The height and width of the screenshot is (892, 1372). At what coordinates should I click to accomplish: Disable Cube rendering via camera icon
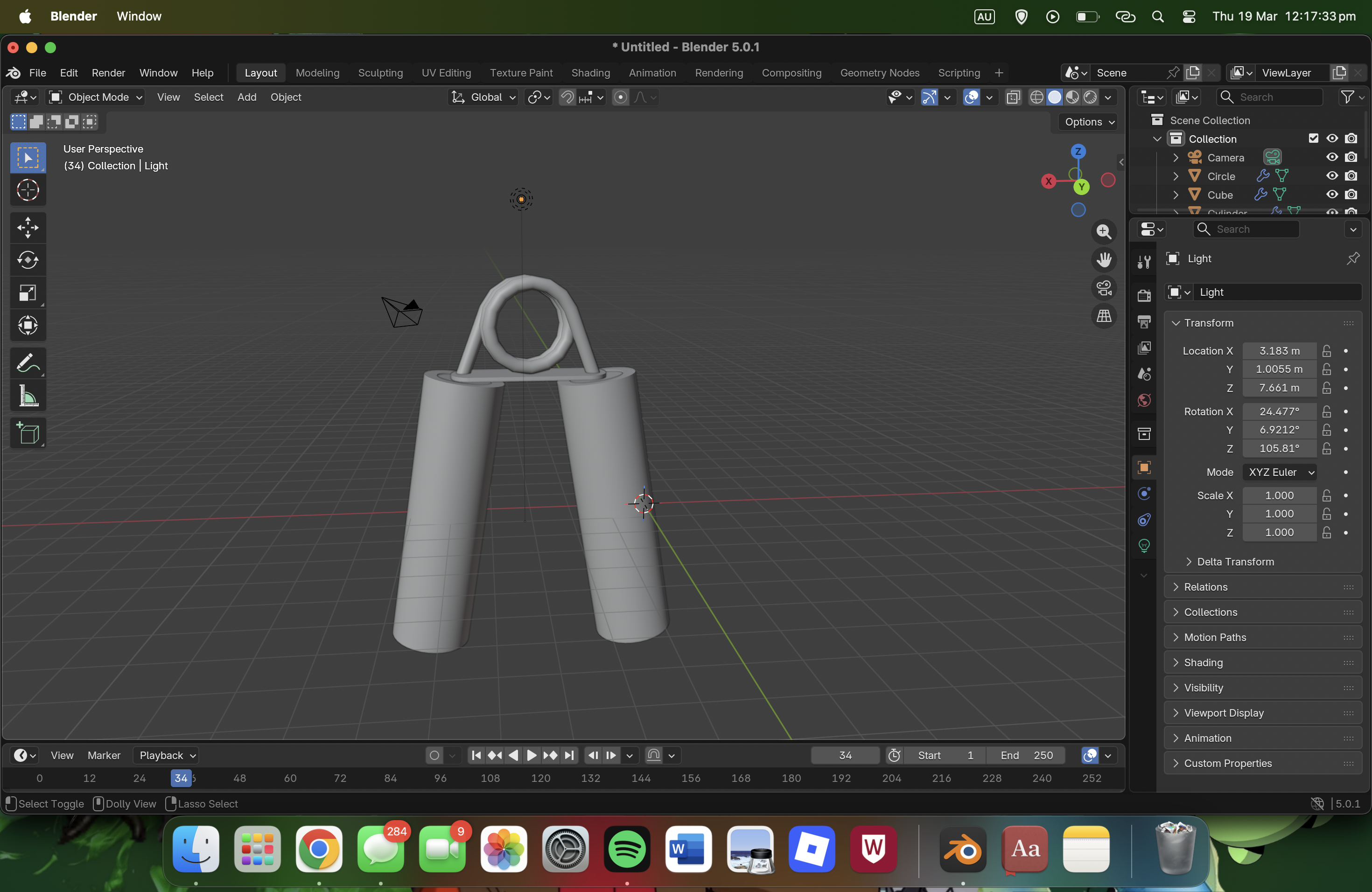[x=1351, y=195]
